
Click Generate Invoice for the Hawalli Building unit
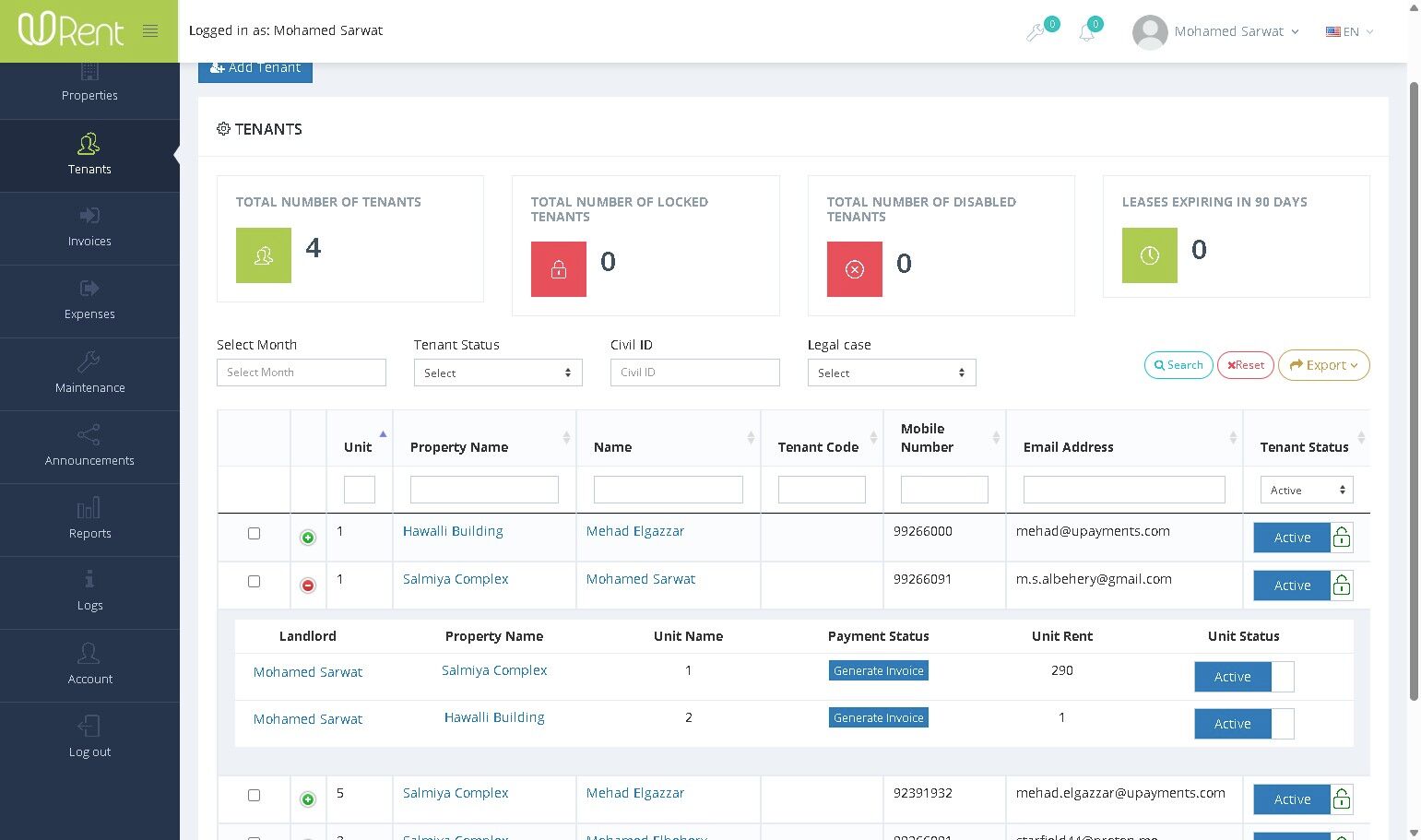878,718
